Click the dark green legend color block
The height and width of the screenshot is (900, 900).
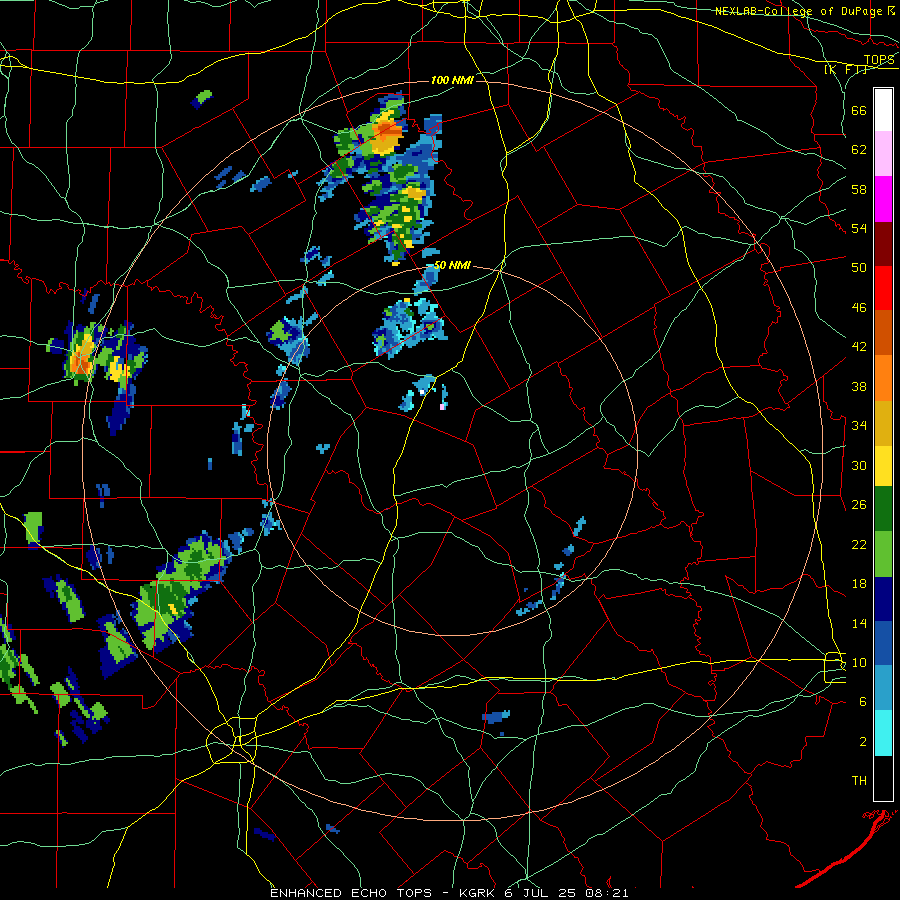pyautogui.click(x=883, y=509)
